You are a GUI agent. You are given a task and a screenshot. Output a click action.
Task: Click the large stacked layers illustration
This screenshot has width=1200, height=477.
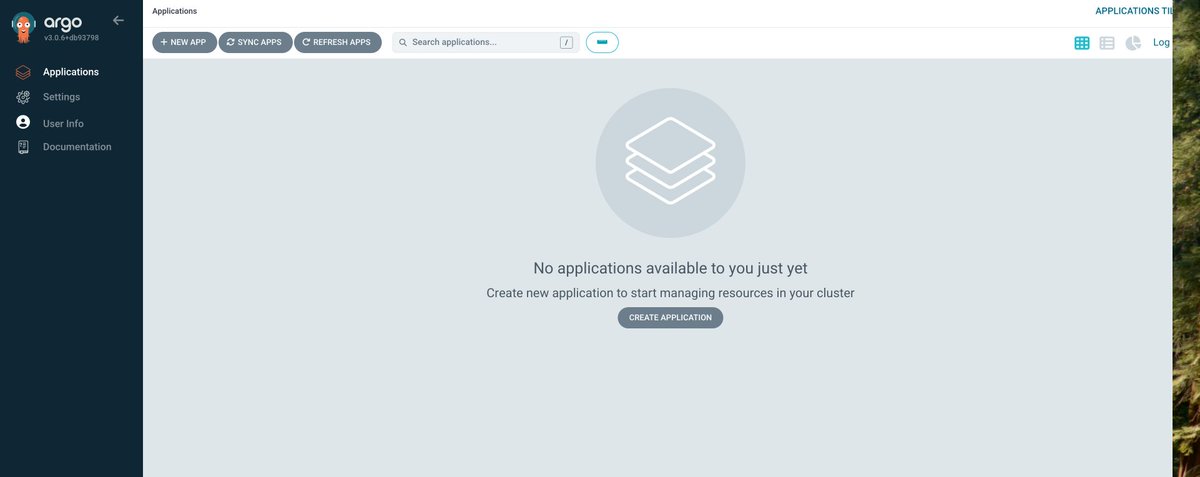pos(670,163)
